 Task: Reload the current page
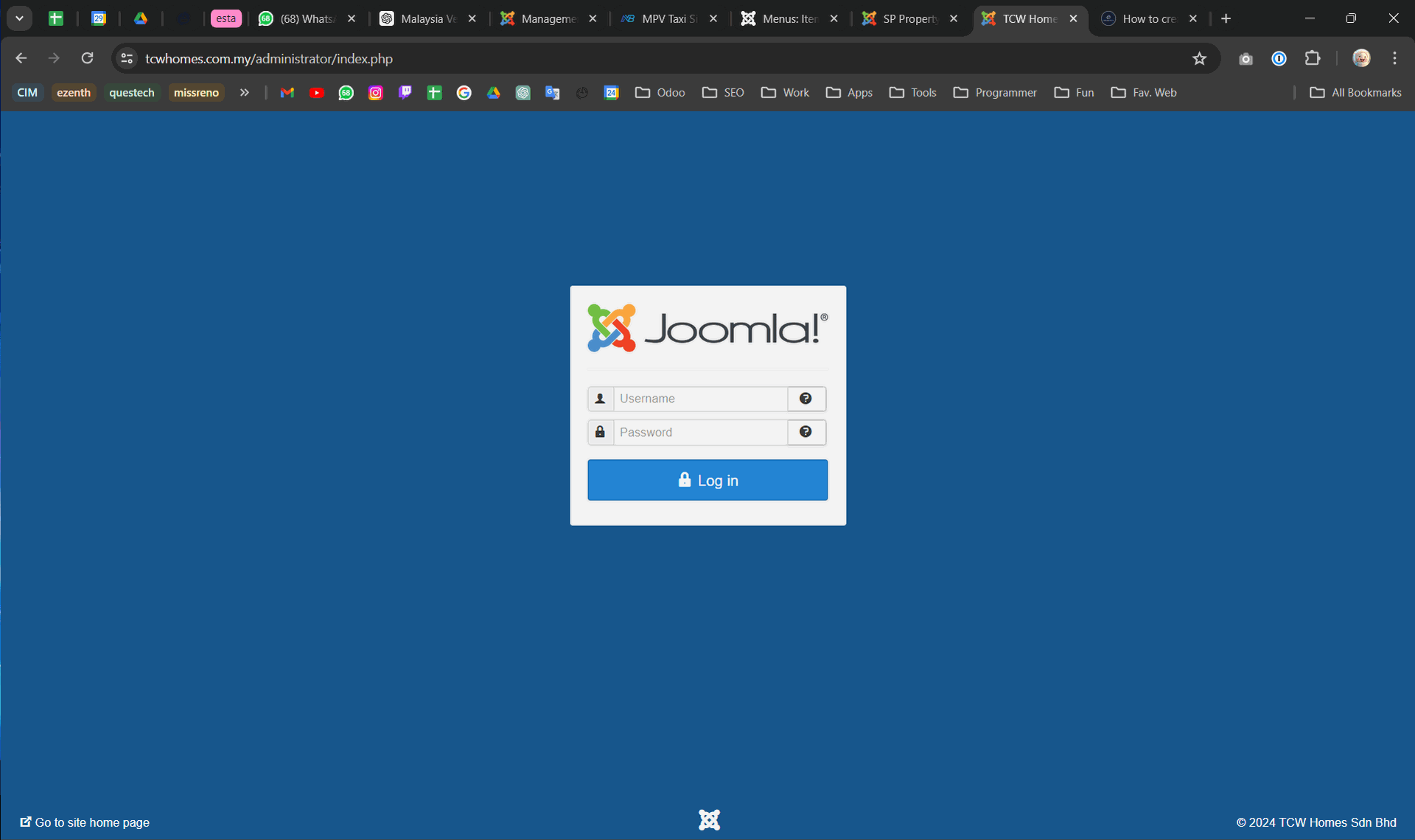[x=87, y=58]
